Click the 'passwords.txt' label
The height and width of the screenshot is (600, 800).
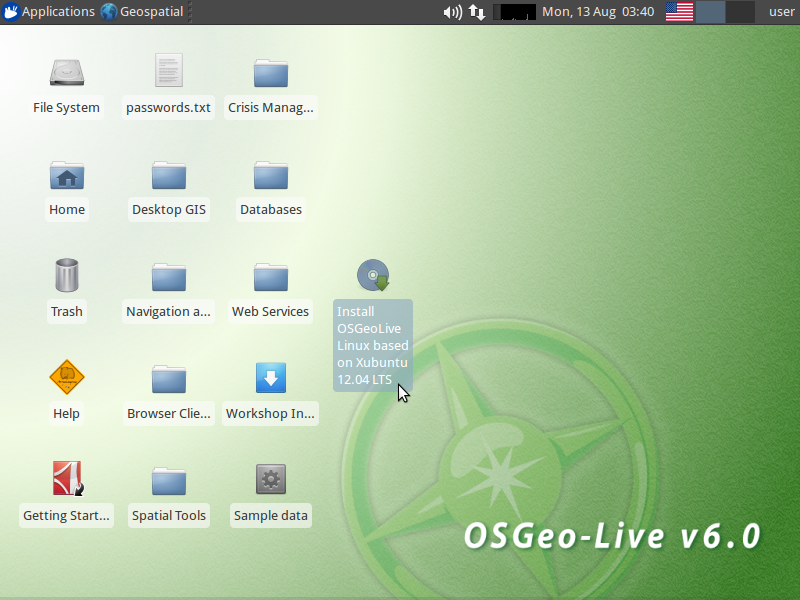click(x=168, y=108)
